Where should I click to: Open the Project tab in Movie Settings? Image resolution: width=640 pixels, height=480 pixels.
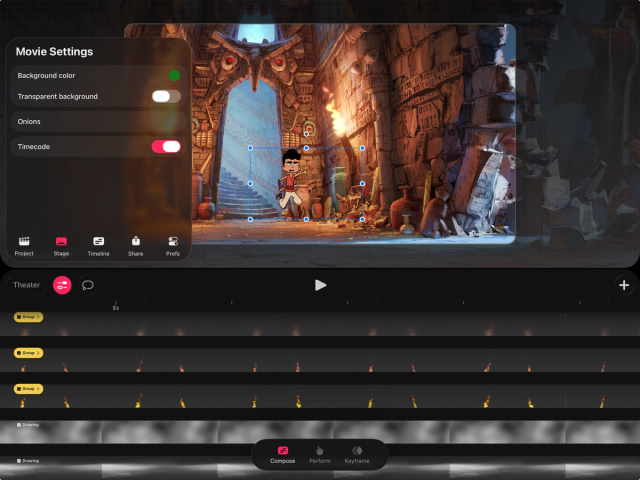(x=24, y=246)
